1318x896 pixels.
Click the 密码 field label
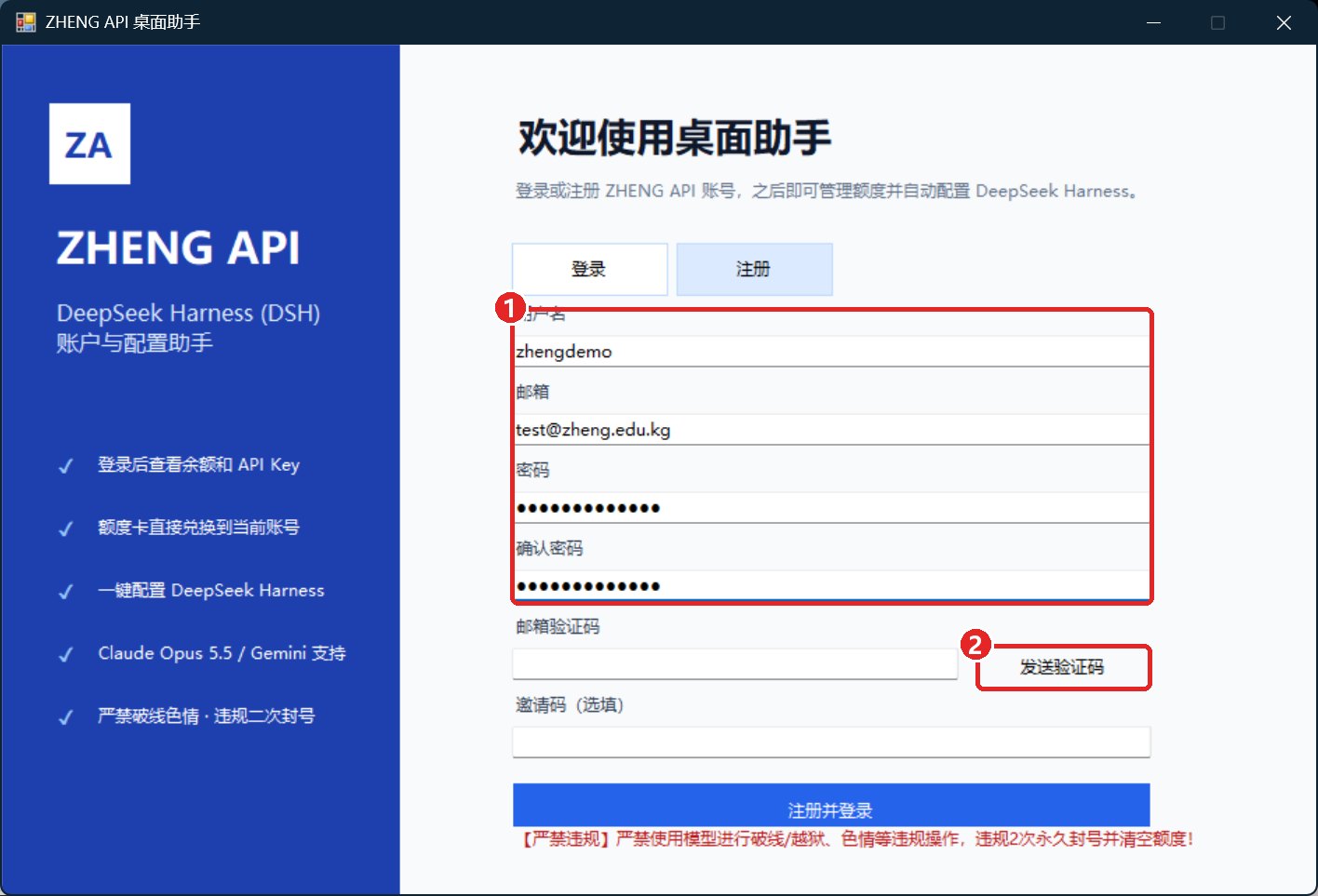coord(532,470)
